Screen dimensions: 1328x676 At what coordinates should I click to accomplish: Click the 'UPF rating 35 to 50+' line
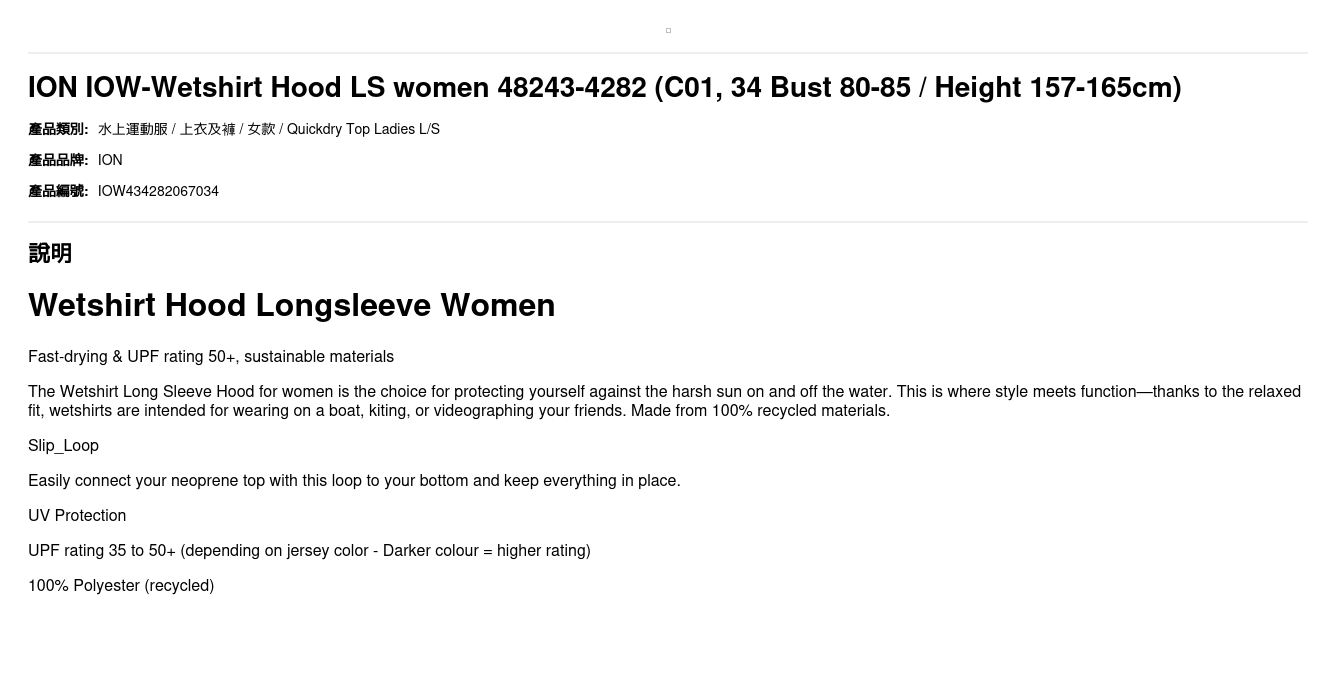(309, 551)
